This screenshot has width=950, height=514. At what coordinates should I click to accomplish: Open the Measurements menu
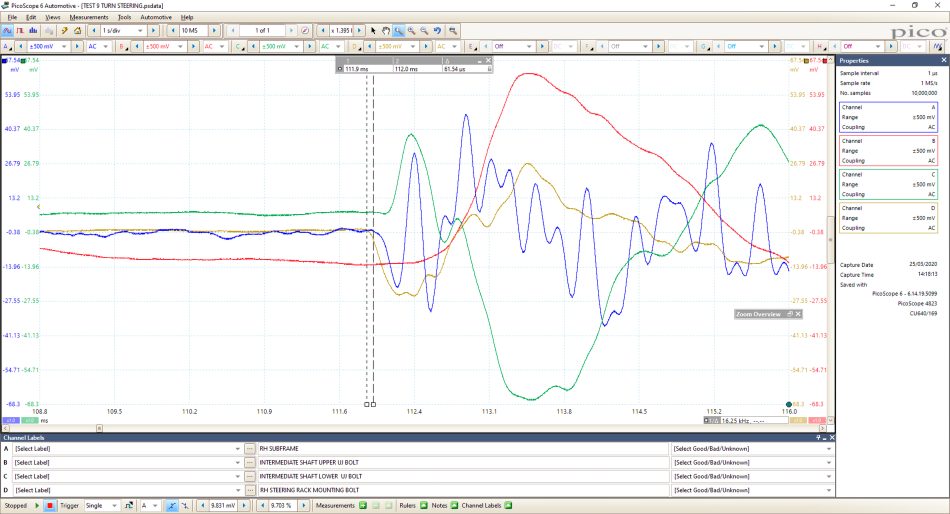coord(88,17)
